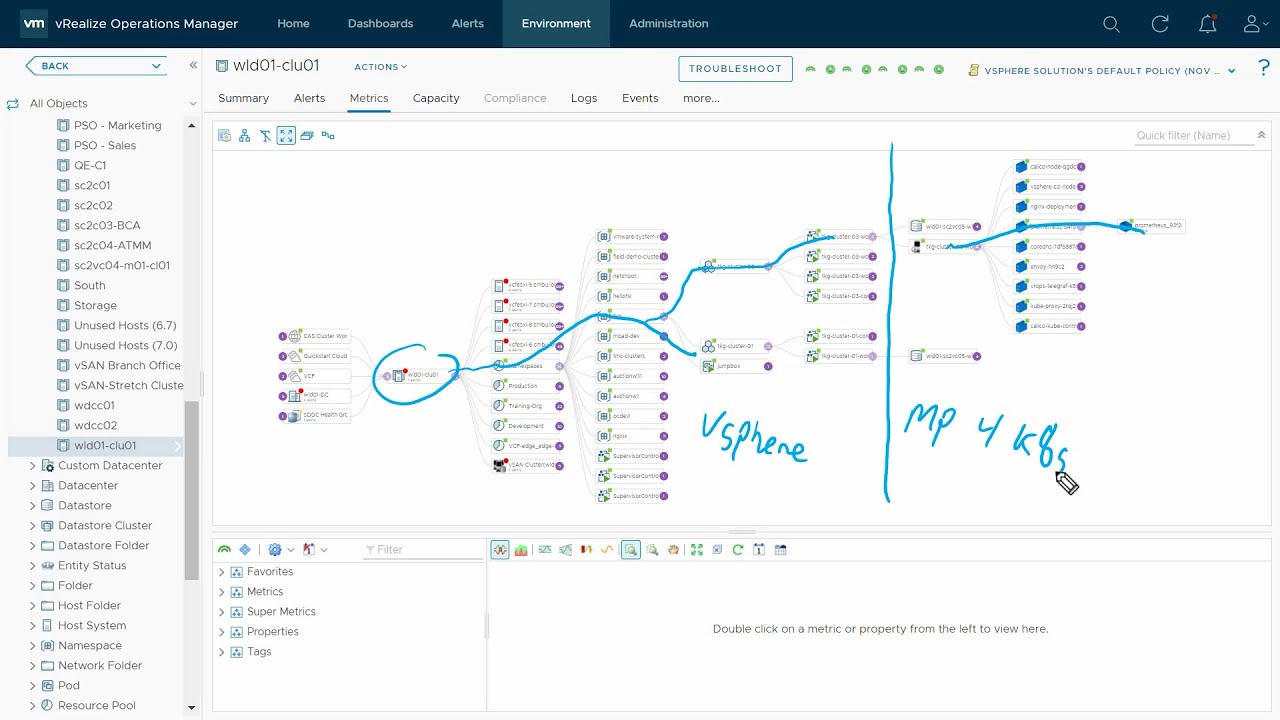This screenshot has height=720, width=1280.
Task: Toggle the anomalies red-green icon
Action: 587,550
